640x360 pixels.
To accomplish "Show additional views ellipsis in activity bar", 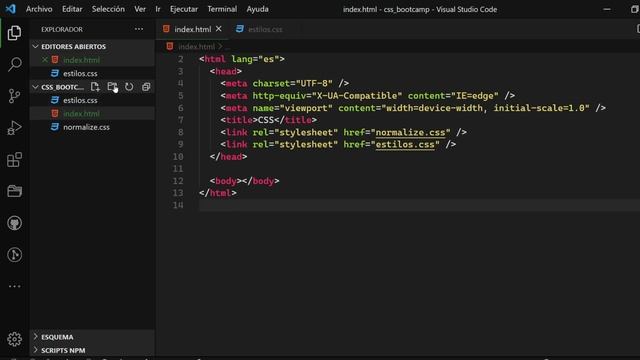I will click(14, 287).
